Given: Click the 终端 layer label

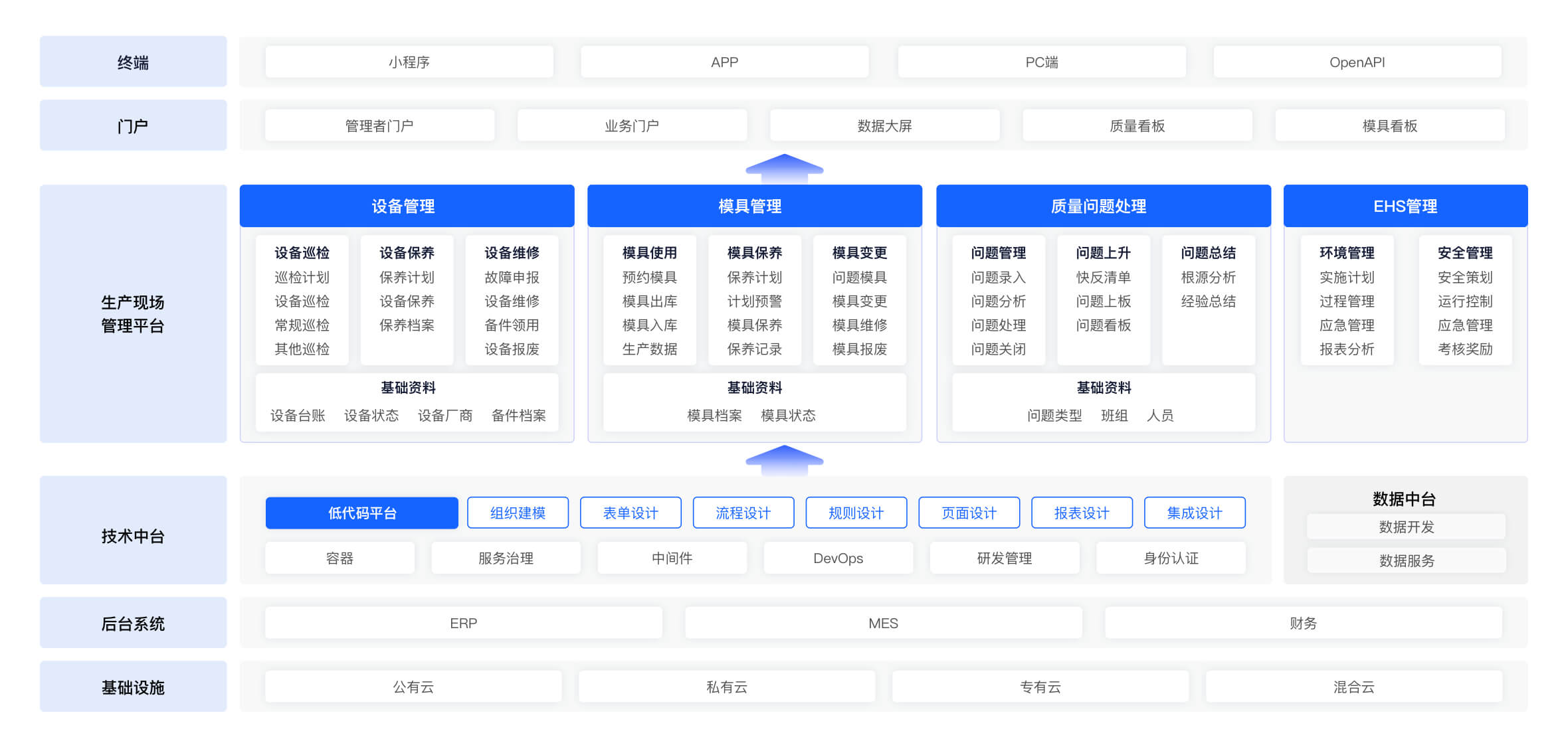Looking at the screenshot, I should pyautogui.click(x=133, y=62).
